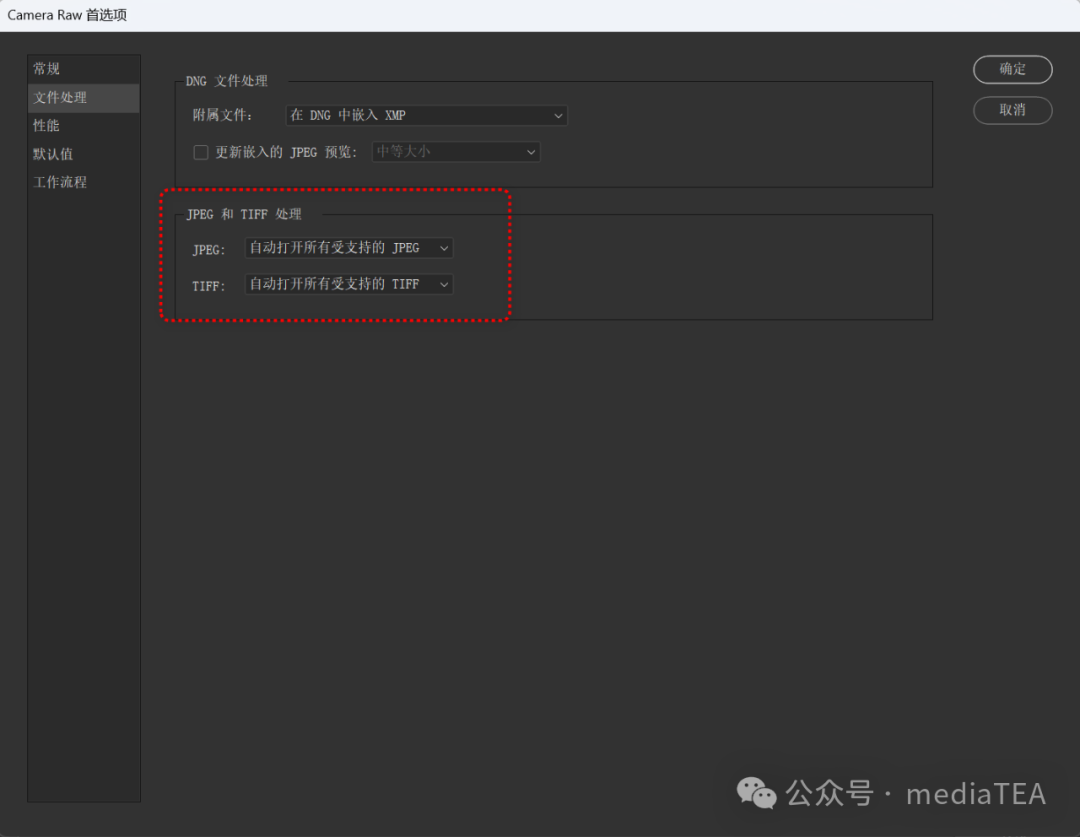Open the 工作流程 preferences section
The image size is (1080, 837).
tap(83, 182)
